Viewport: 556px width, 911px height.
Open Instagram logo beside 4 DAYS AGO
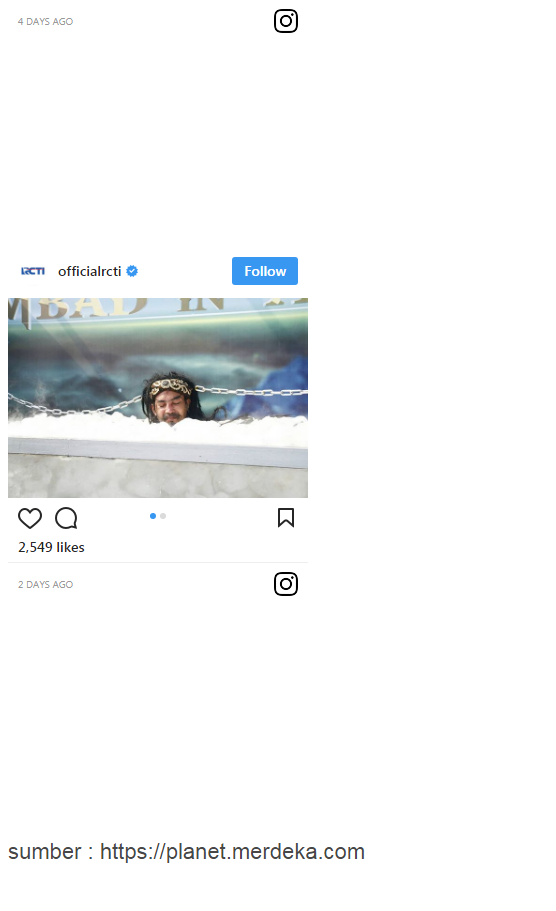286,21
